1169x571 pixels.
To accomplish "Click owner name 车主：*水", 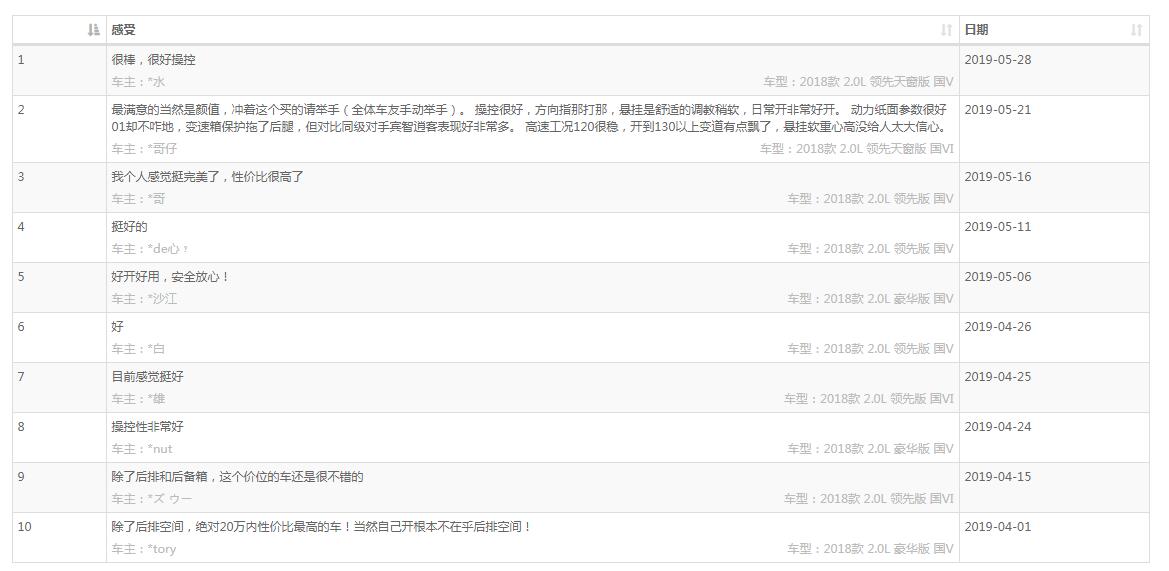I will [139, 82].
